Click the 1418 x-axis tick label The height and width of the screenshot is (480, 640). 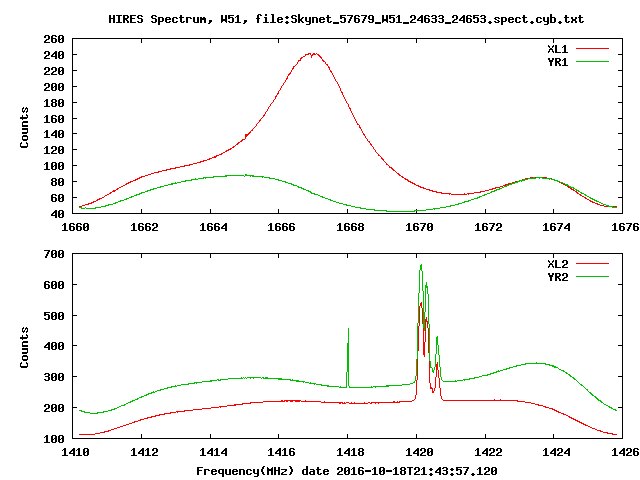(350, 452)
